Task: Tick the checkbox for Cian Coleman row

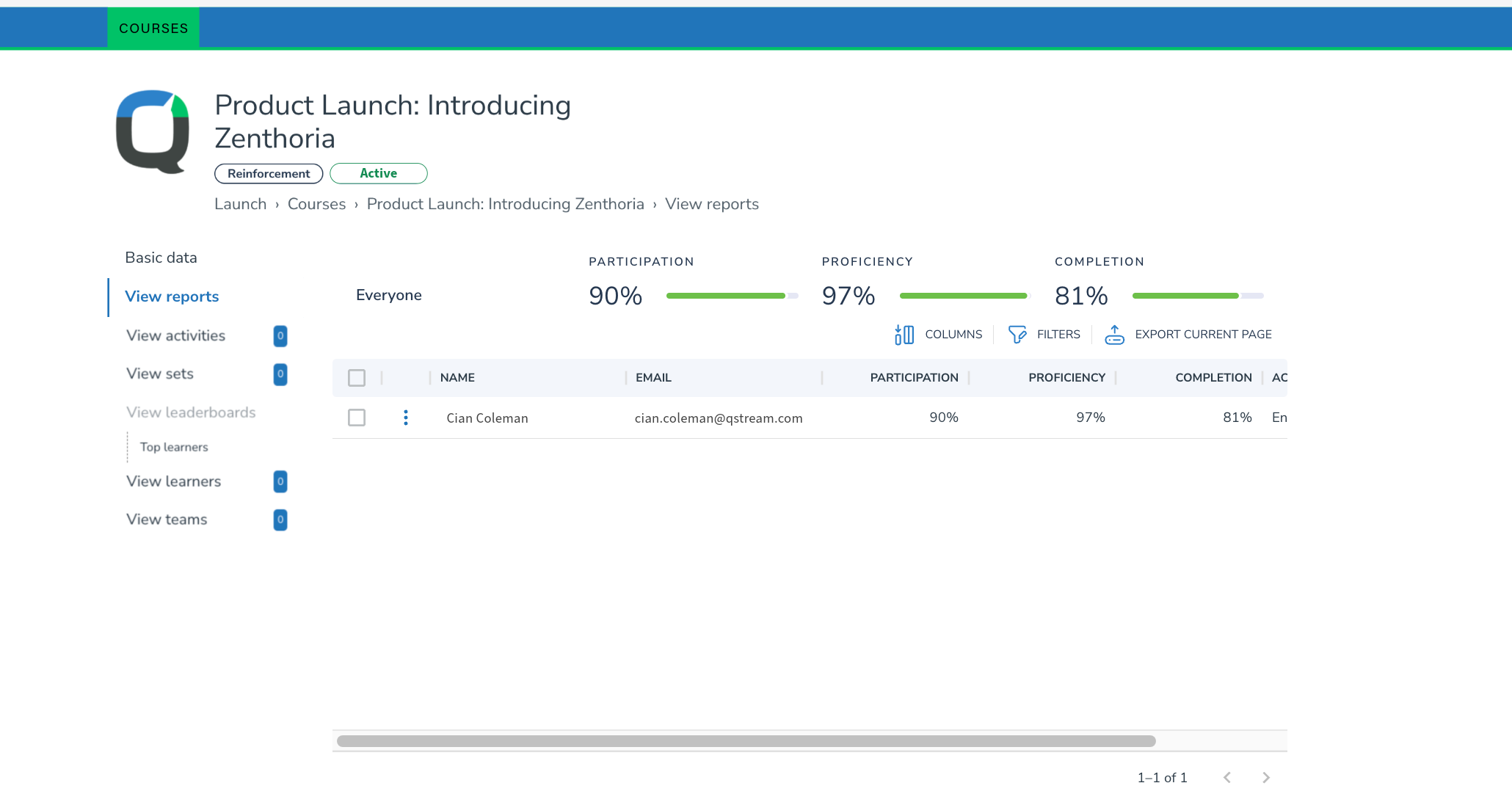Action: tap(357, 418)
